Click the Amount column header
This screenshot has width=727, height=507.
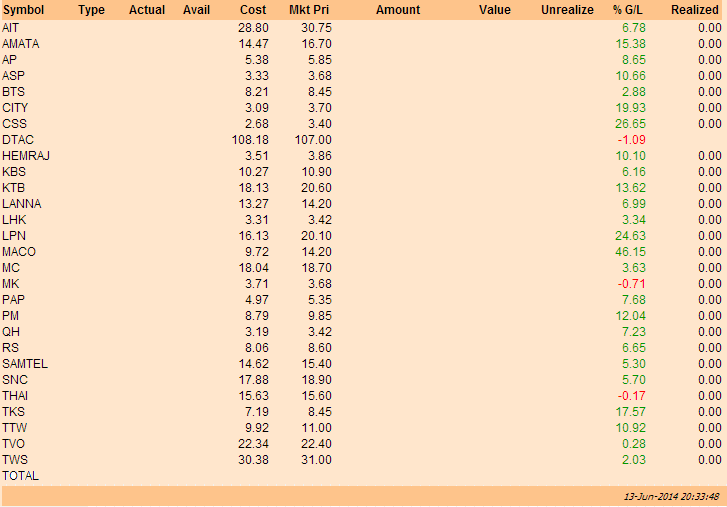(398, 10)
